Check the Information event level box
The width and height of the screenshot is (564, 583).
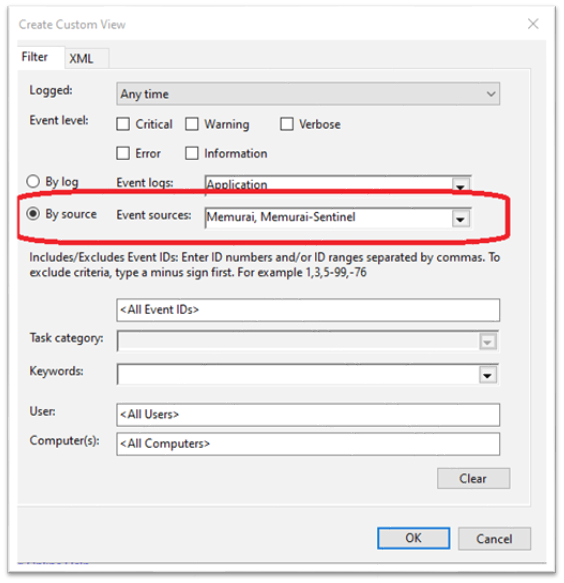[x=192, y=153]
